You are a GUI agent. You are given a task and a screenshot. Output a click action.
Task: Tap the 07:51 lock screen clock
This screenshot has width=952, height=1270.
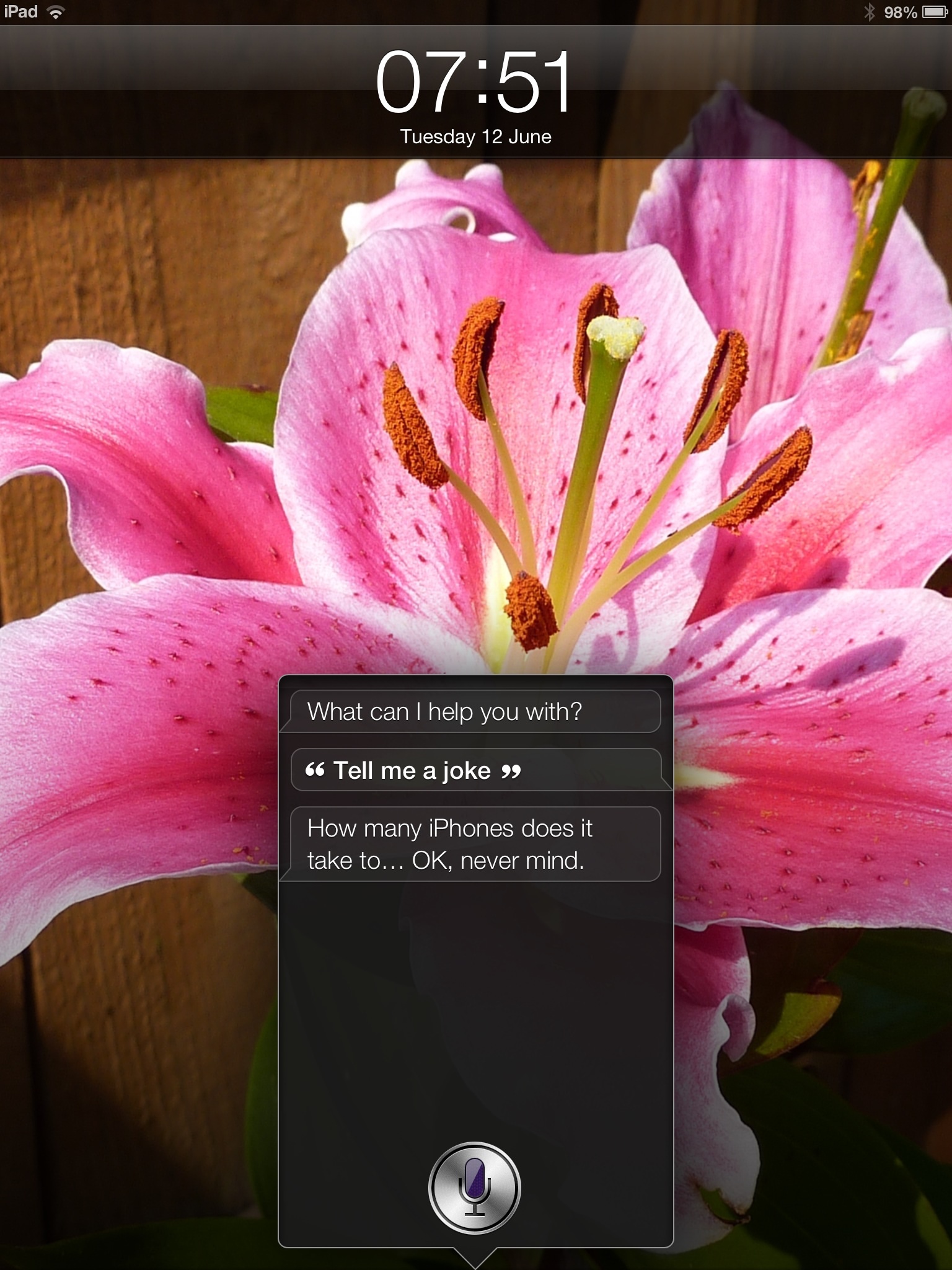(x=474, y=82)
